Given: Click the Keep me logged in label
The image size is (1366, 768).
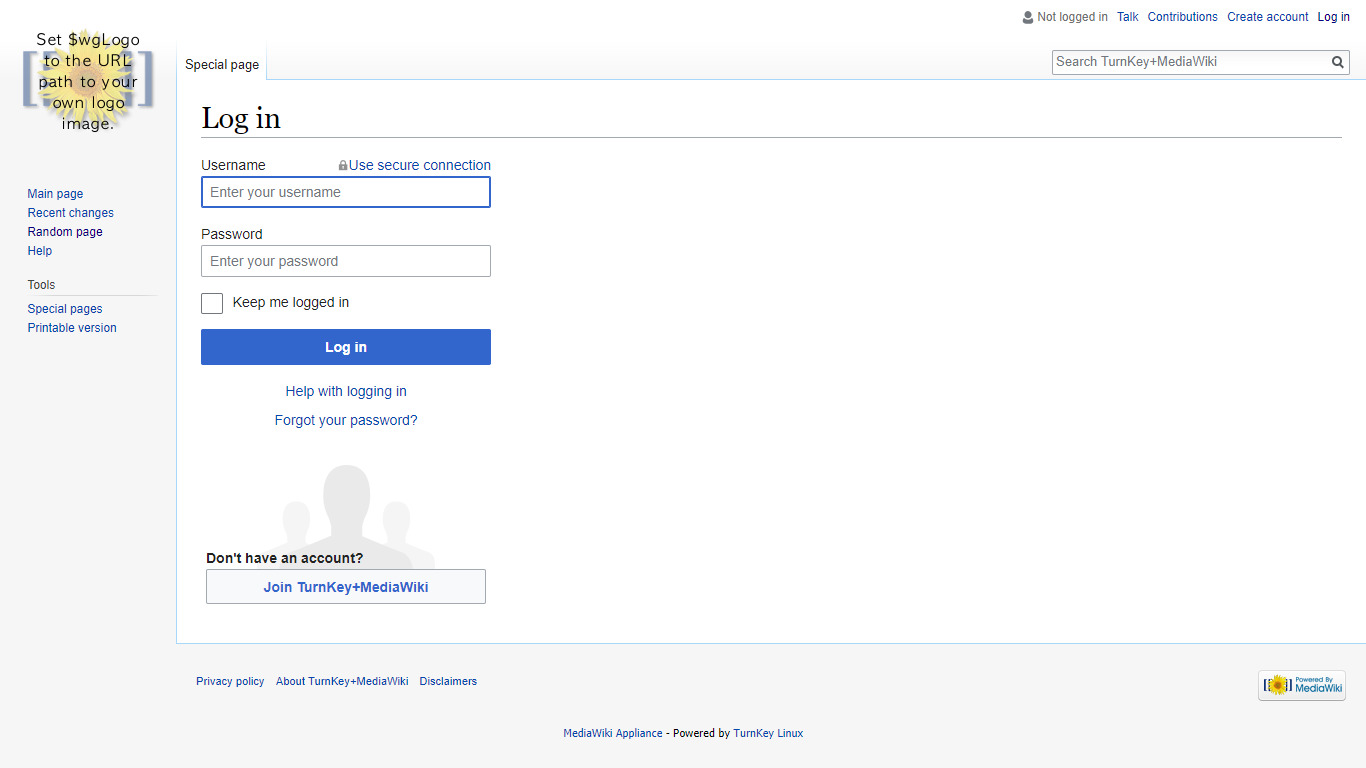Looking at the screenshot, I should (x=291, y=303).
